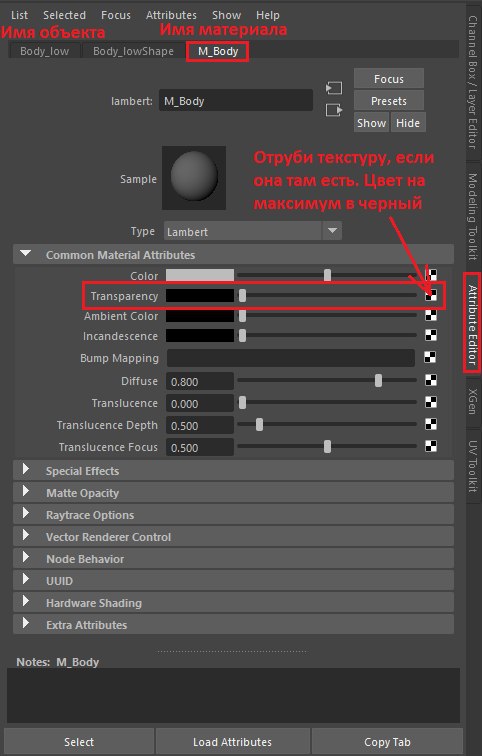Select the M_Body material tab
This screenshot has width=482, height=756.
pyautogui.click(x=218, y=51)
